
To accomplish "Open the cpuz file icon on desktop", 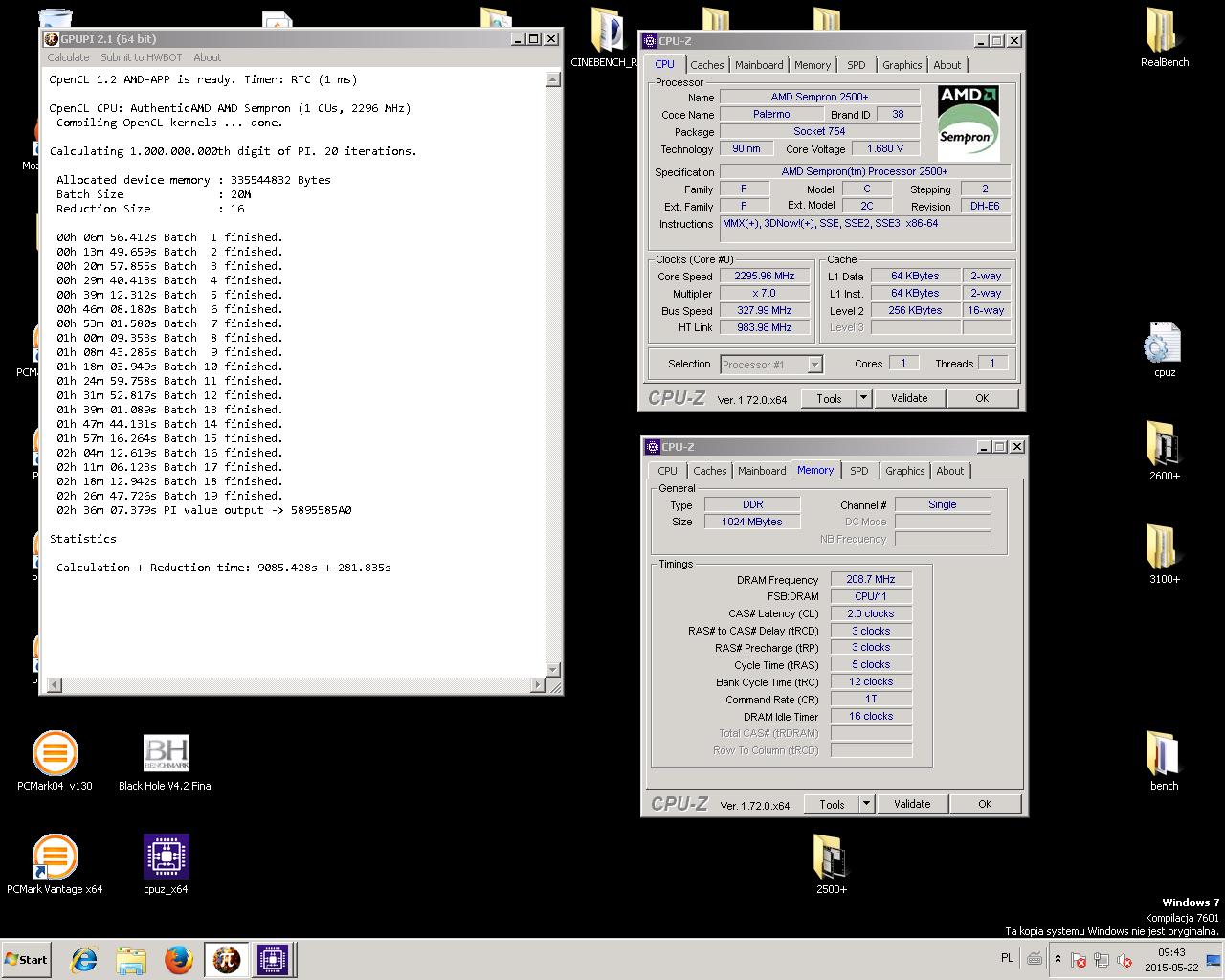I will click(x=1164, y=349).
